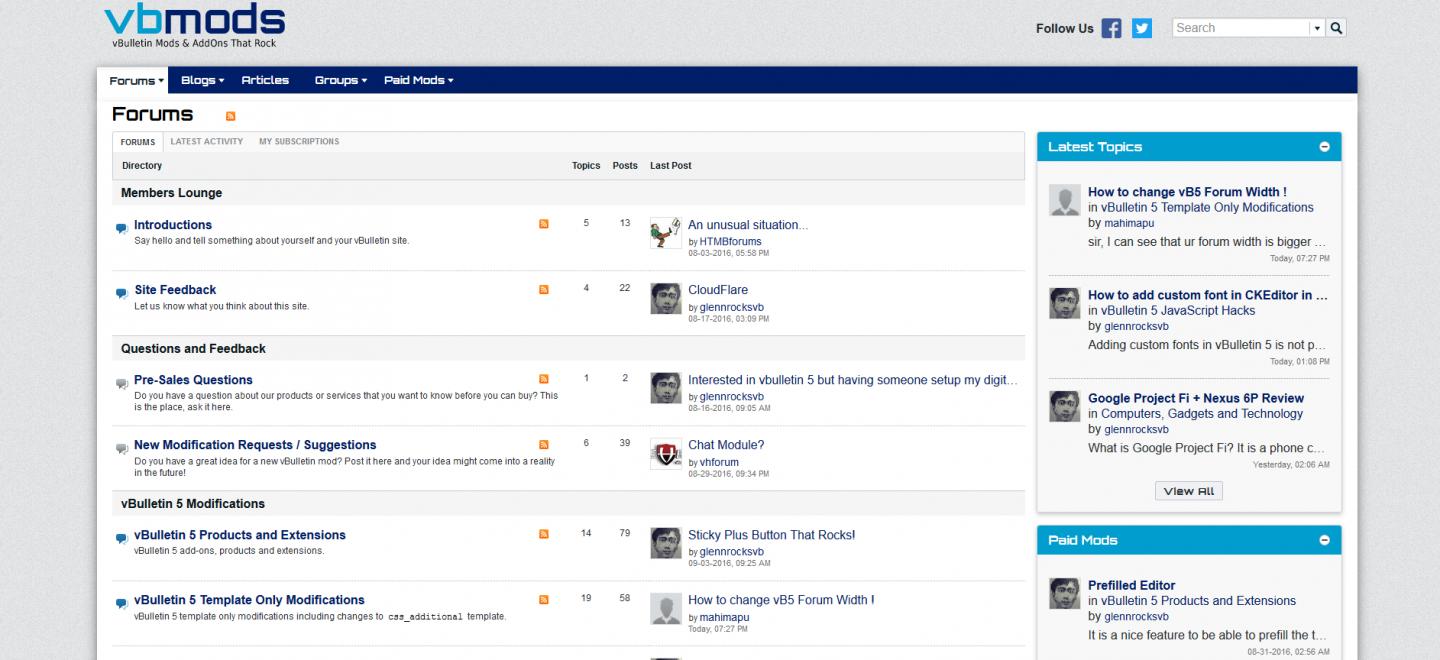Open vhforum user profile link
Screen dimensions: 1440x660
coord(719,462)
